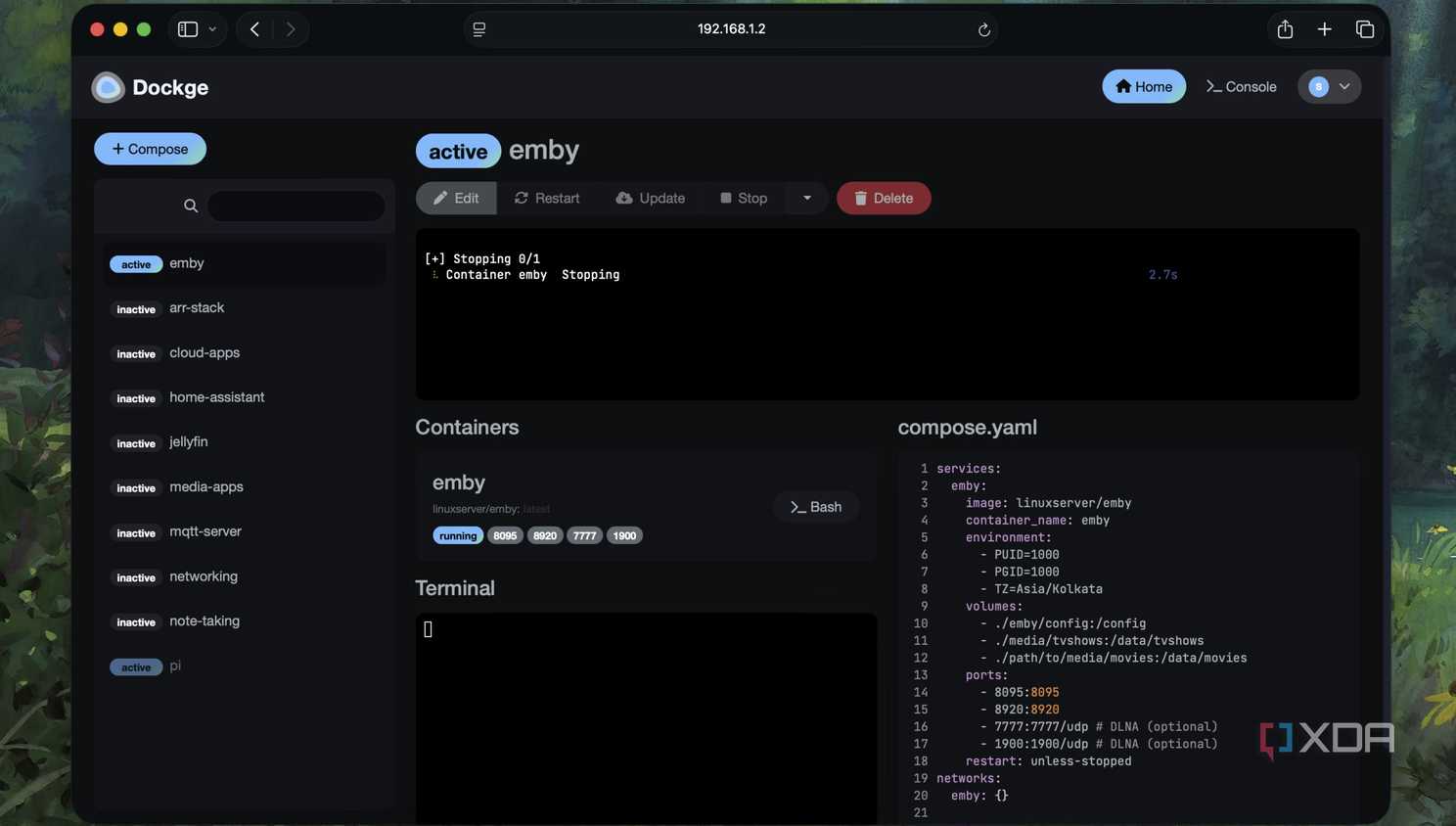Open the Console page

click(x=1241, y=86)
